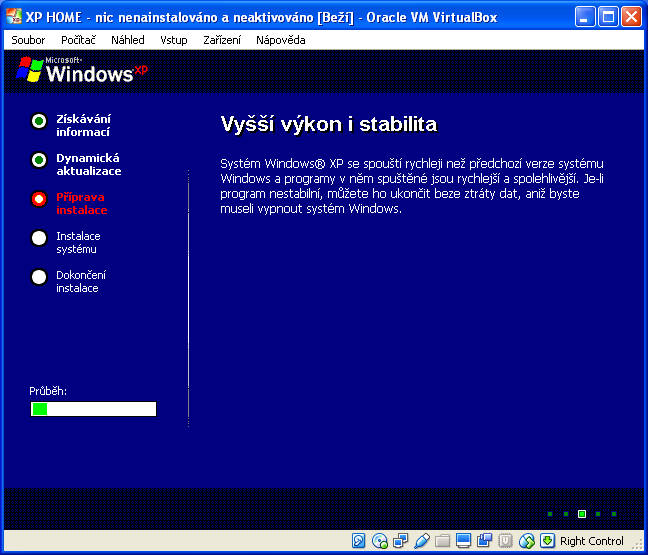Click the display monitor status icon
This screenshot has width=648, height=555.
[x=463, y=541]
